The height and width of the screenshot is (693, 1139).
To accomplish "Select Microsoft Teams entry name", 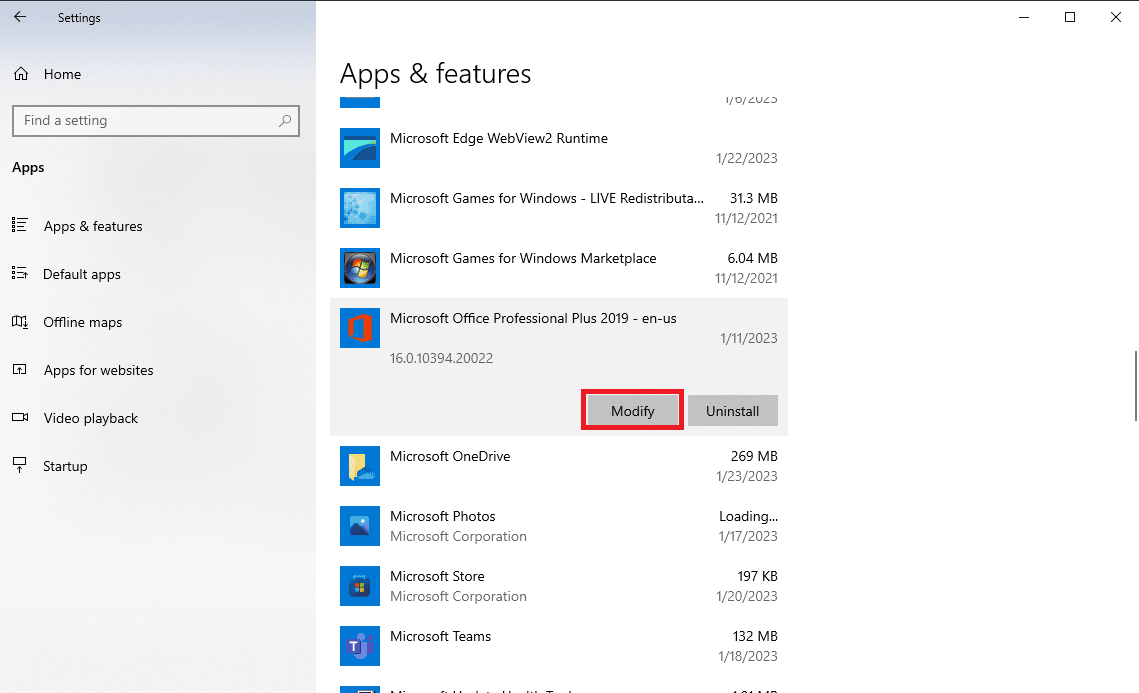I will pos(440,636).
